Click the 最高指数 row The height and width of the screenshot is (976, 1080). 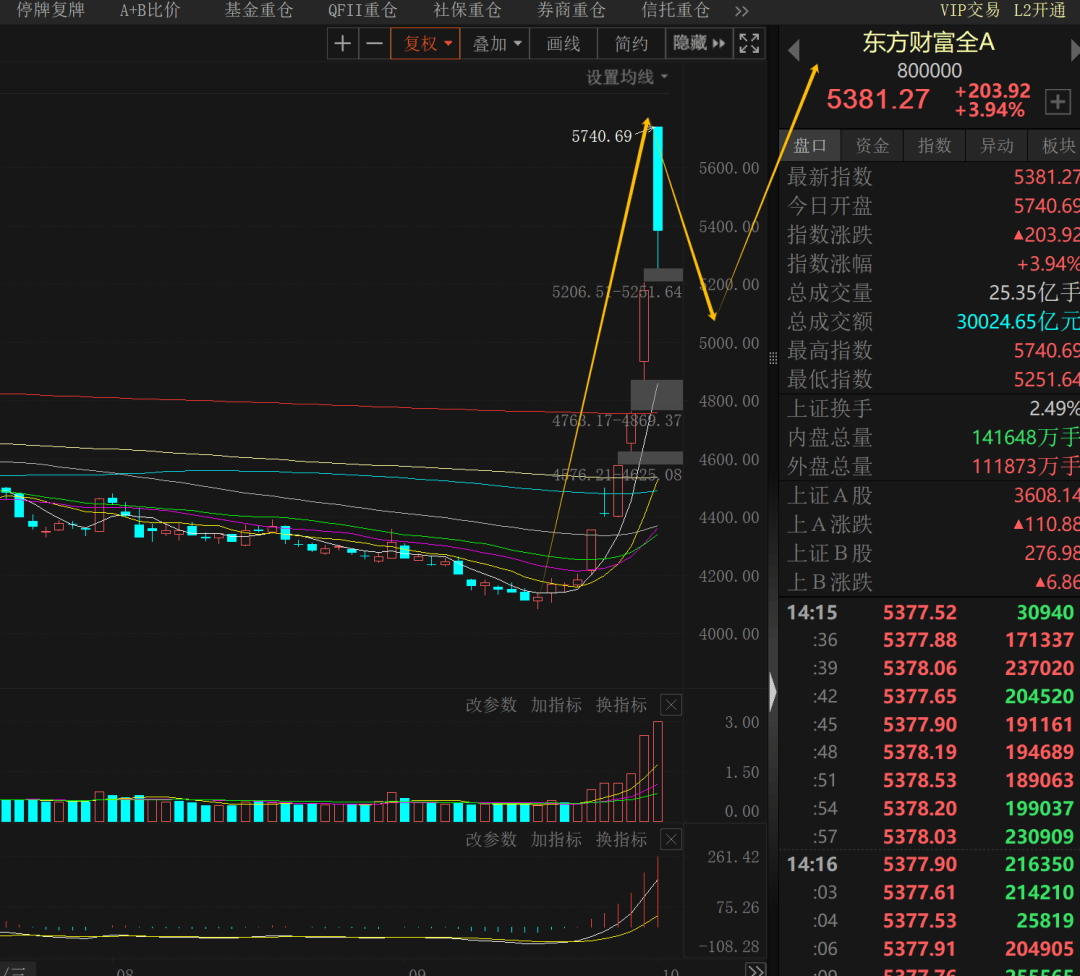coord(930,351)
